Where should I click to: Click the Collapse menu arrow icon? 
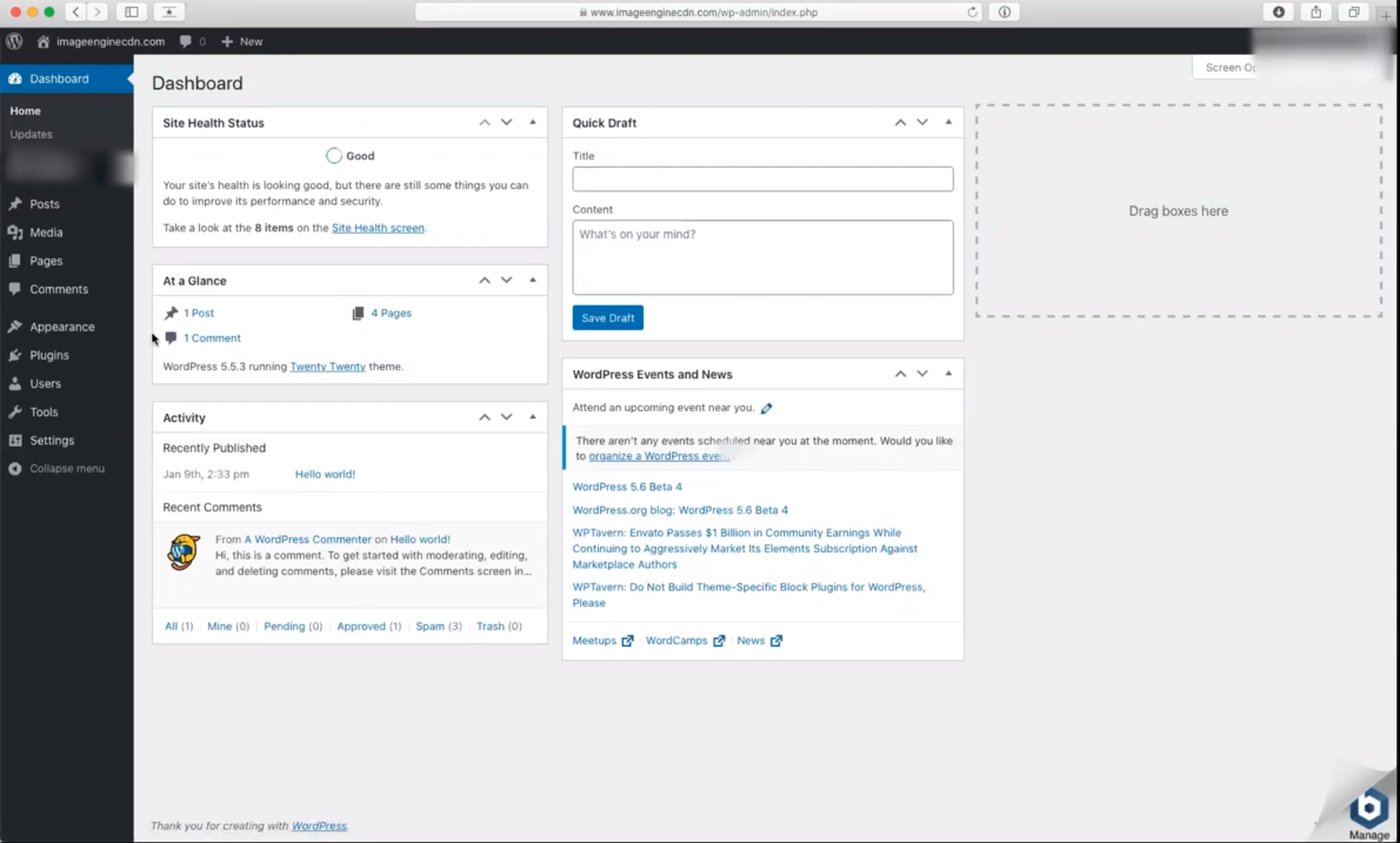click(15, 468)
